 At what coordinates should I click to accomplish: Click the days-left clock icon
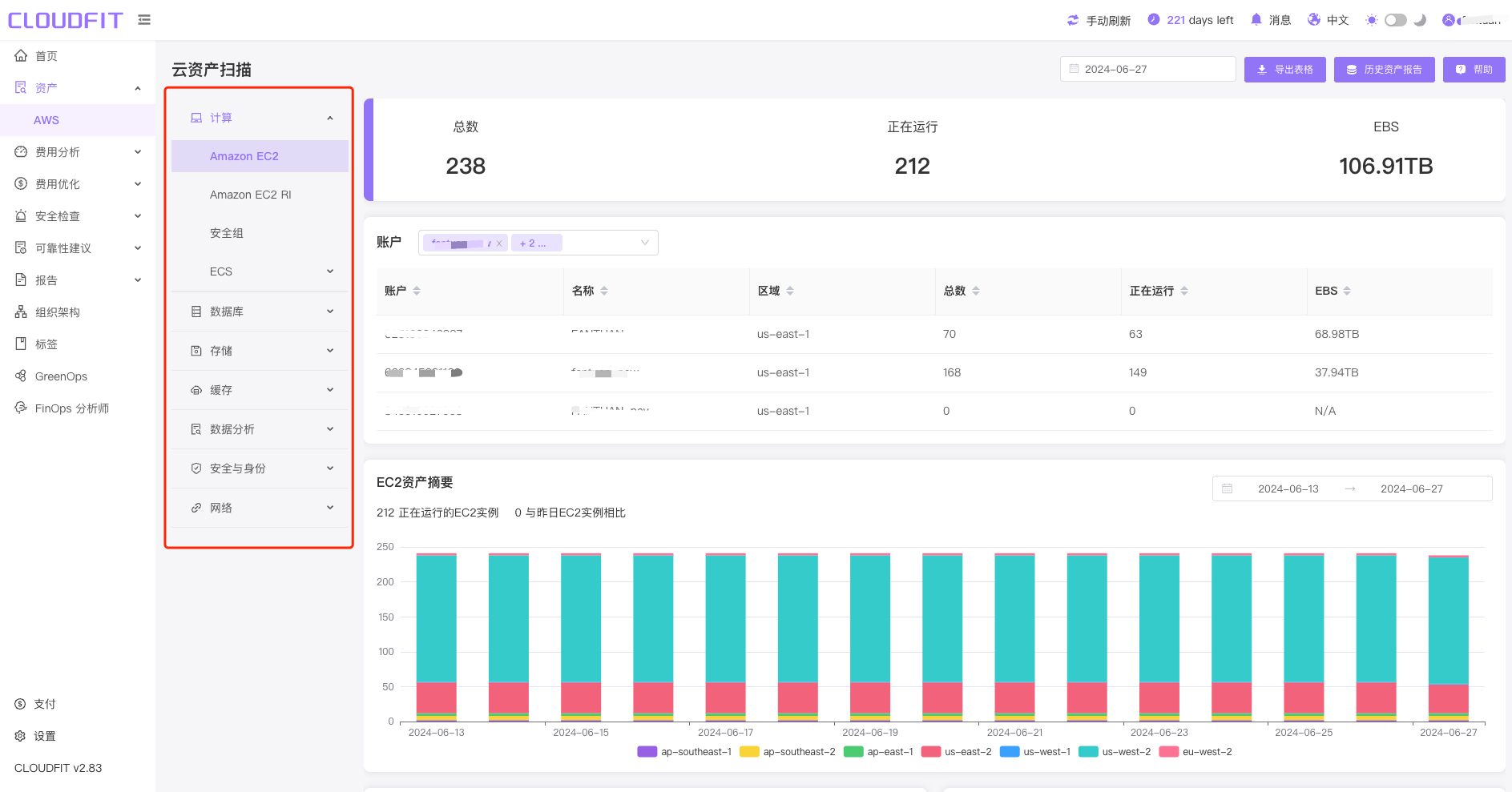tap(1153, 19)
